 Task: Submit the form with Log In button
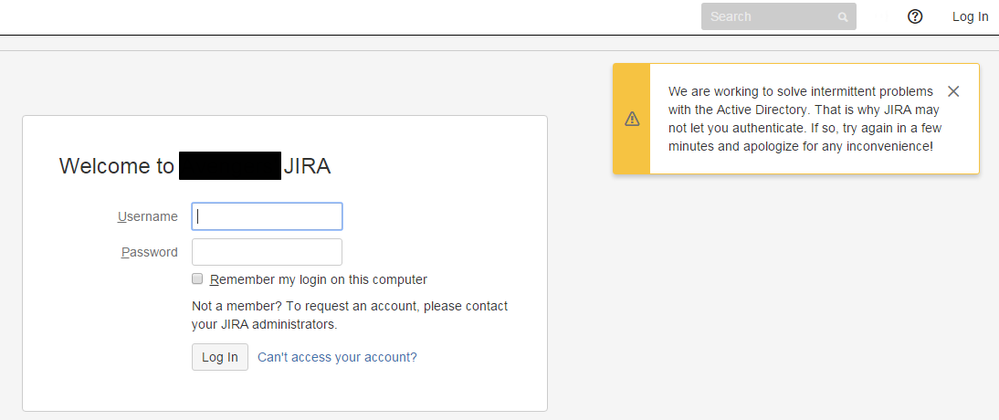pos(220,357)
